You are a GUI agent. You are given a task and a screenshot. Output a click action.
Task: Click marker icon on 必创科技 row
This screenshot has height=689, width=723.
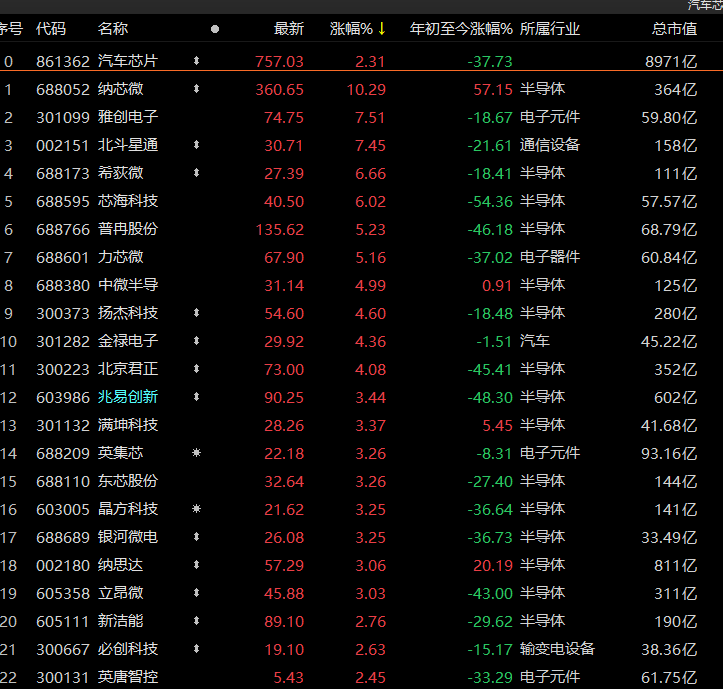[x=196, y=649]
